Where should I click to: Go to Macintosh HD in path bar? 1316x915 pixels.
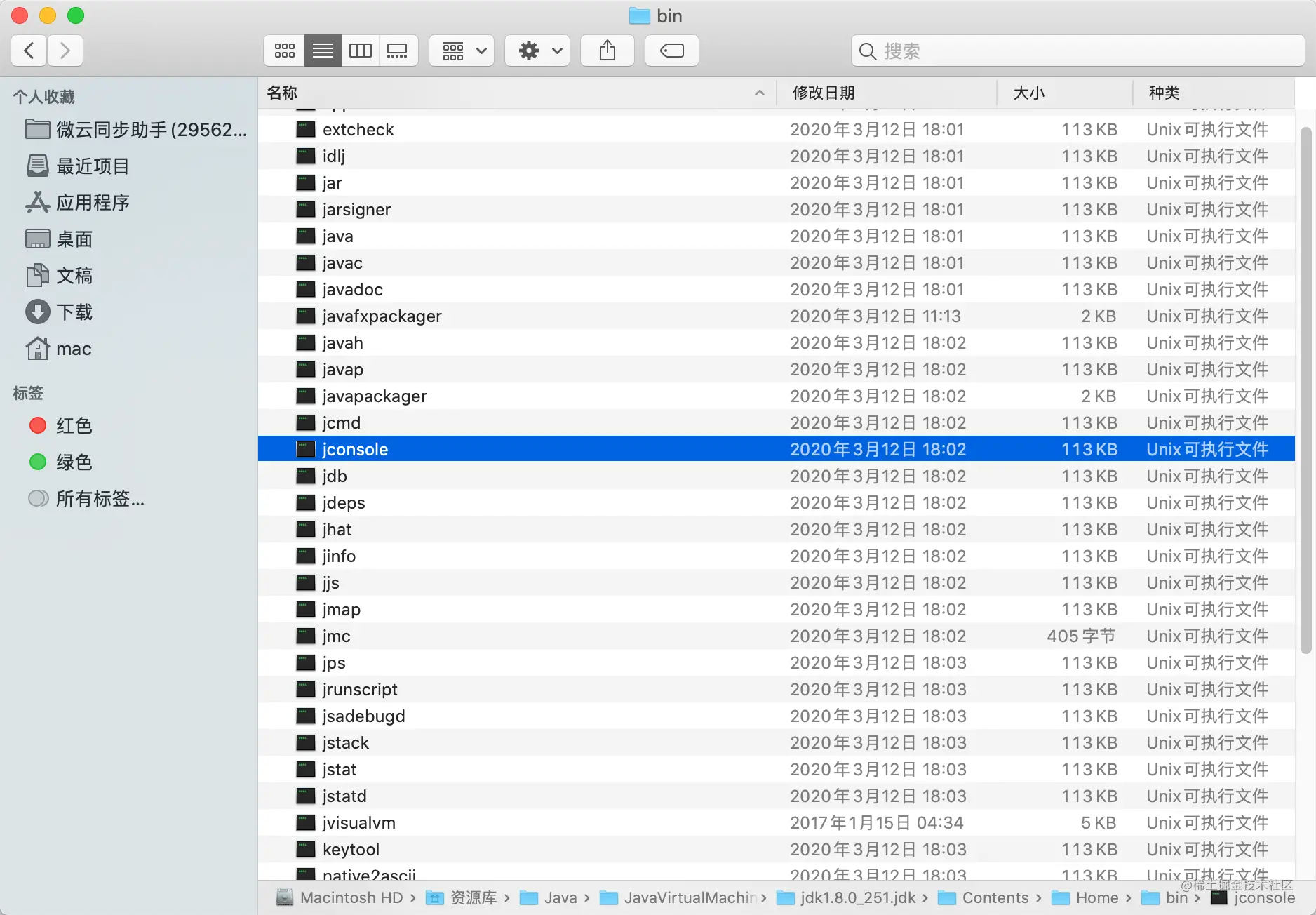click(340, 898)
